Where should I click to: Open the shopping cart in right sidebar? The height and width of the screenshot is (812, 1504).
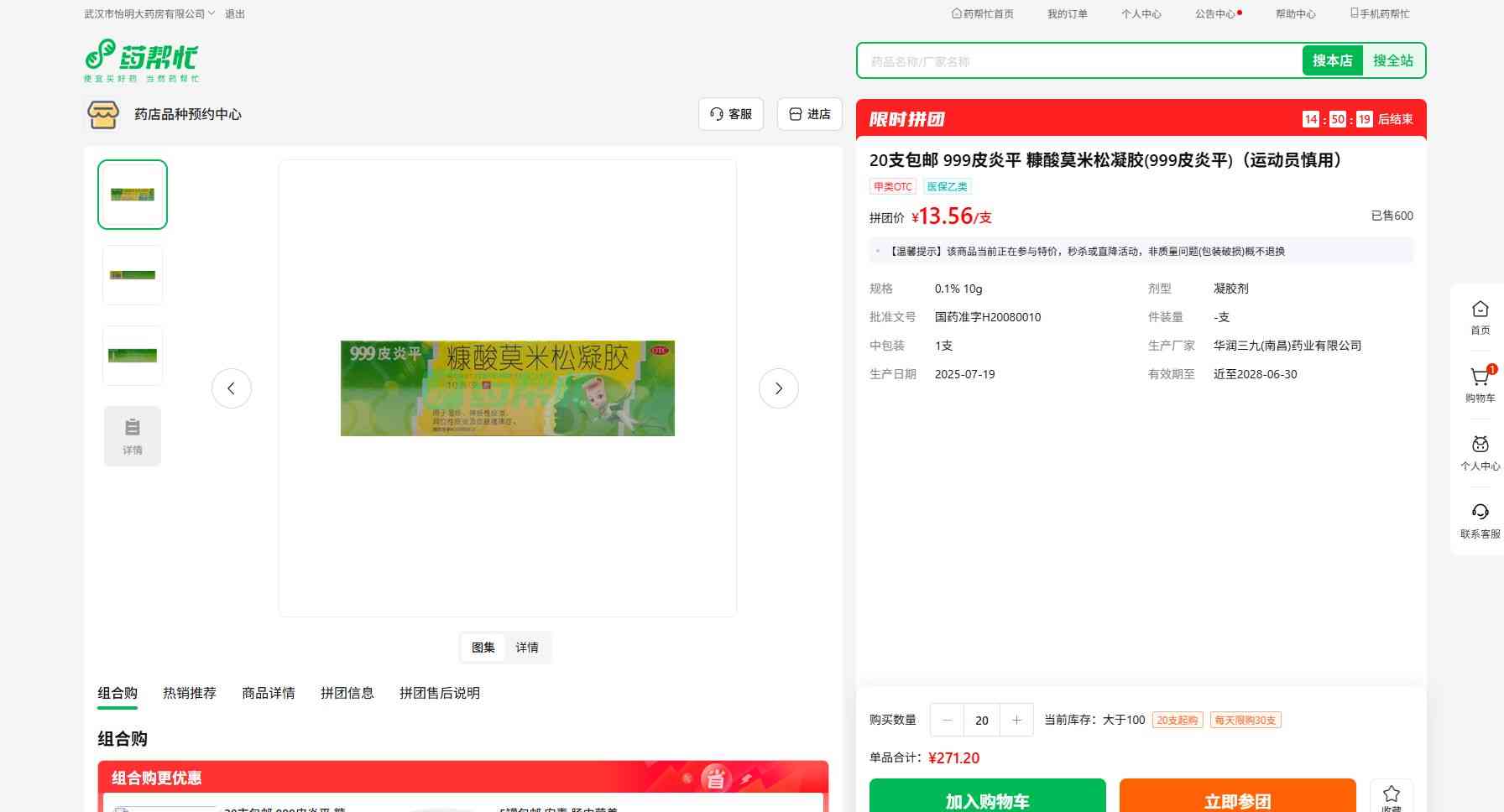point(1480,384)
